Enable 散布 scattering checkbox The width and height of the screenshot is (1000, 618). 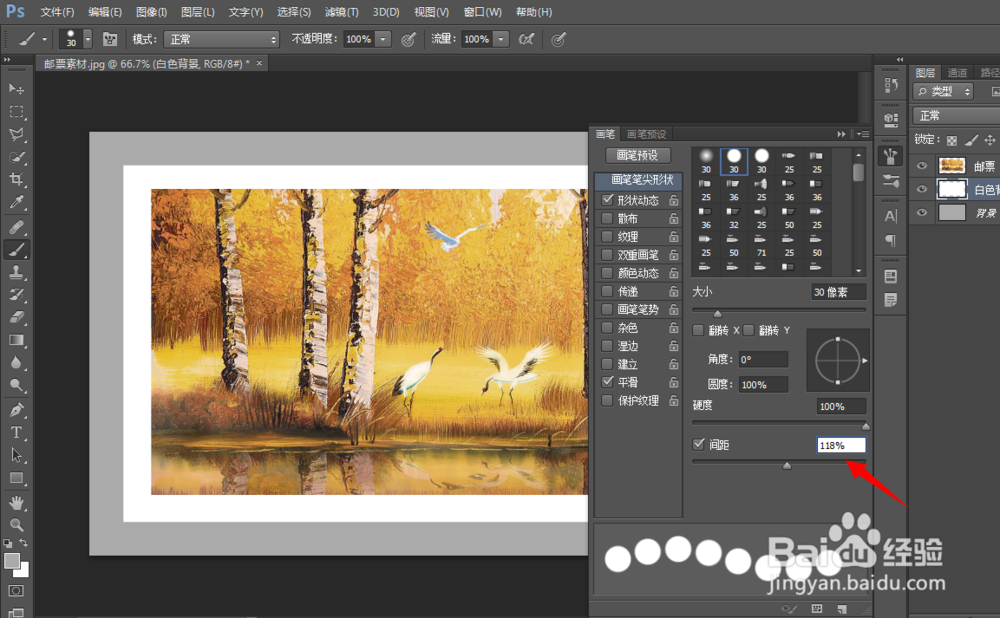607,218
